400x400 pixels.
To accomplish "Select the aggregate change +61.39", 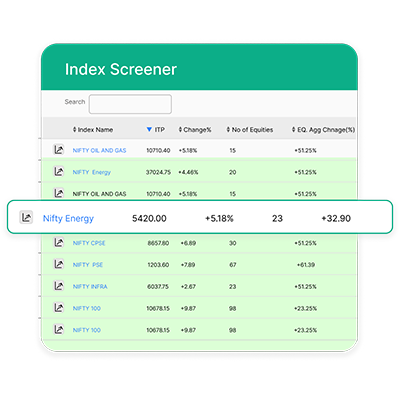I will 306,265.
